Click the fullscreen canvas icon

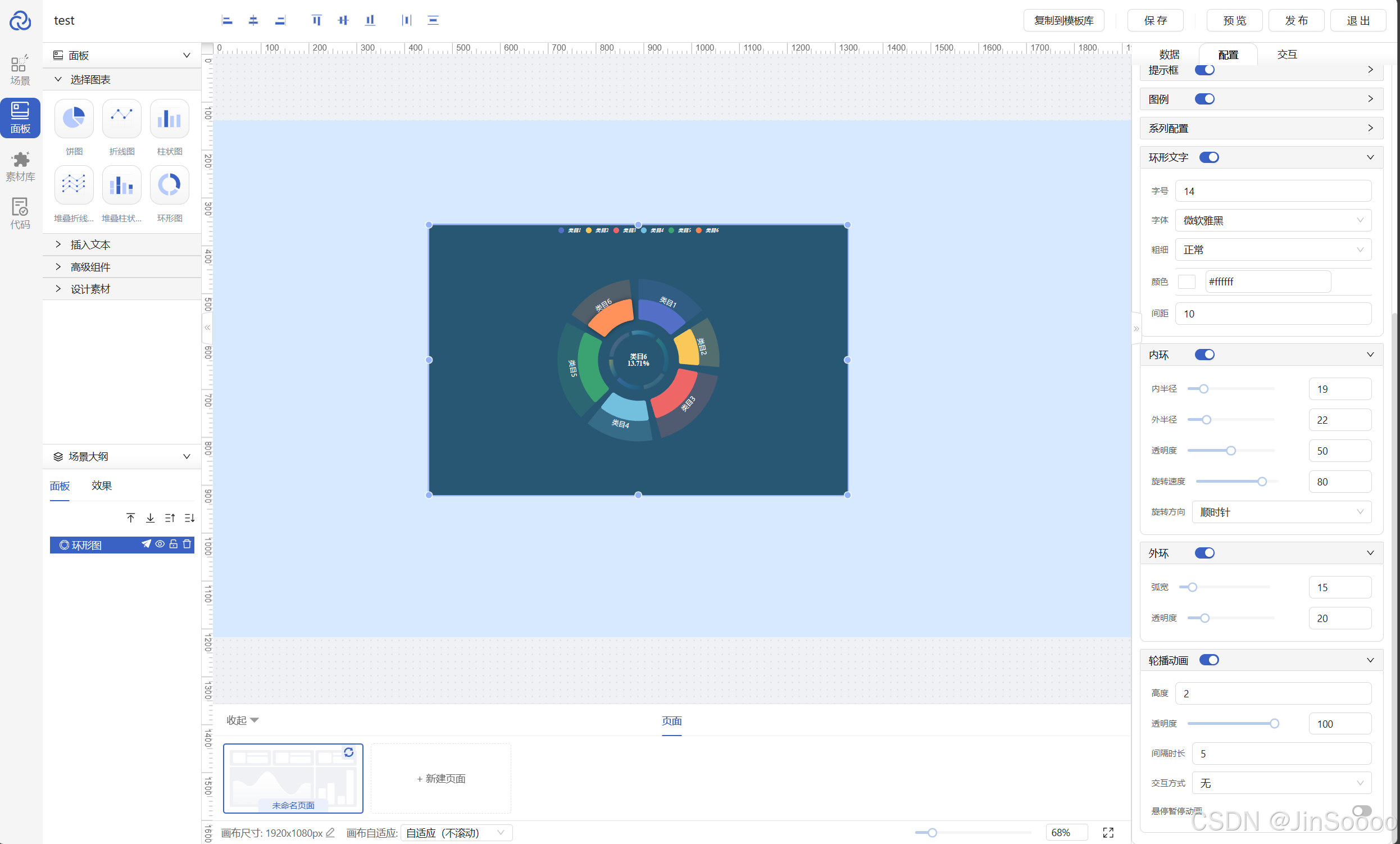pos(1108,833)
